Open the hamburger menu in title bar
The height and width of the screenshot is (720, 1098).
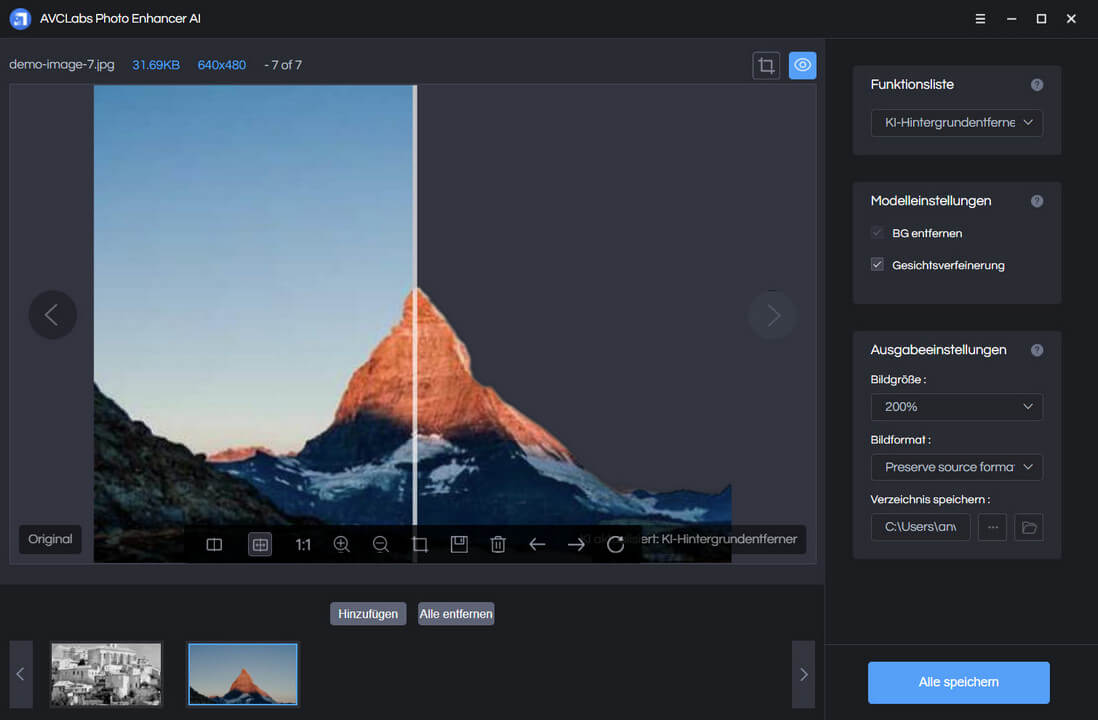click(980, 19)
